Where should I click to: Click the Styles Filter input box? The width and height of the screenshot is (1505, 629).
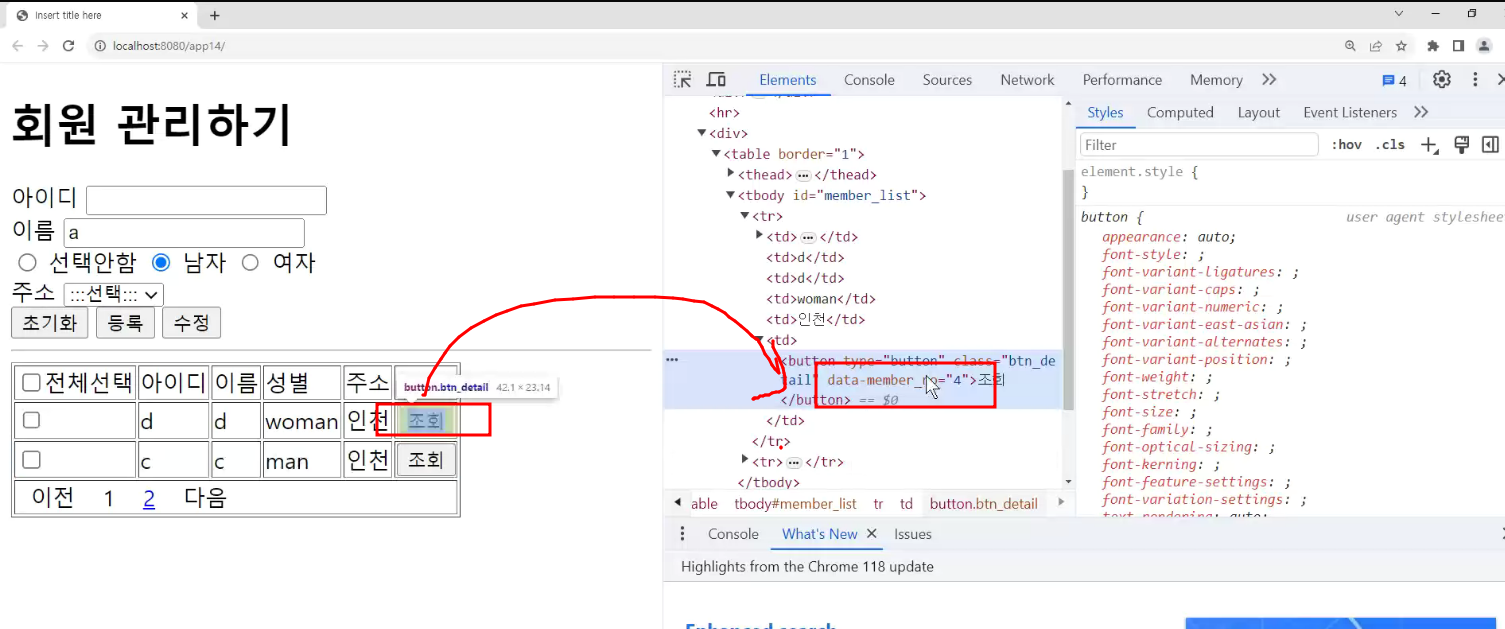pos(1200,145)
